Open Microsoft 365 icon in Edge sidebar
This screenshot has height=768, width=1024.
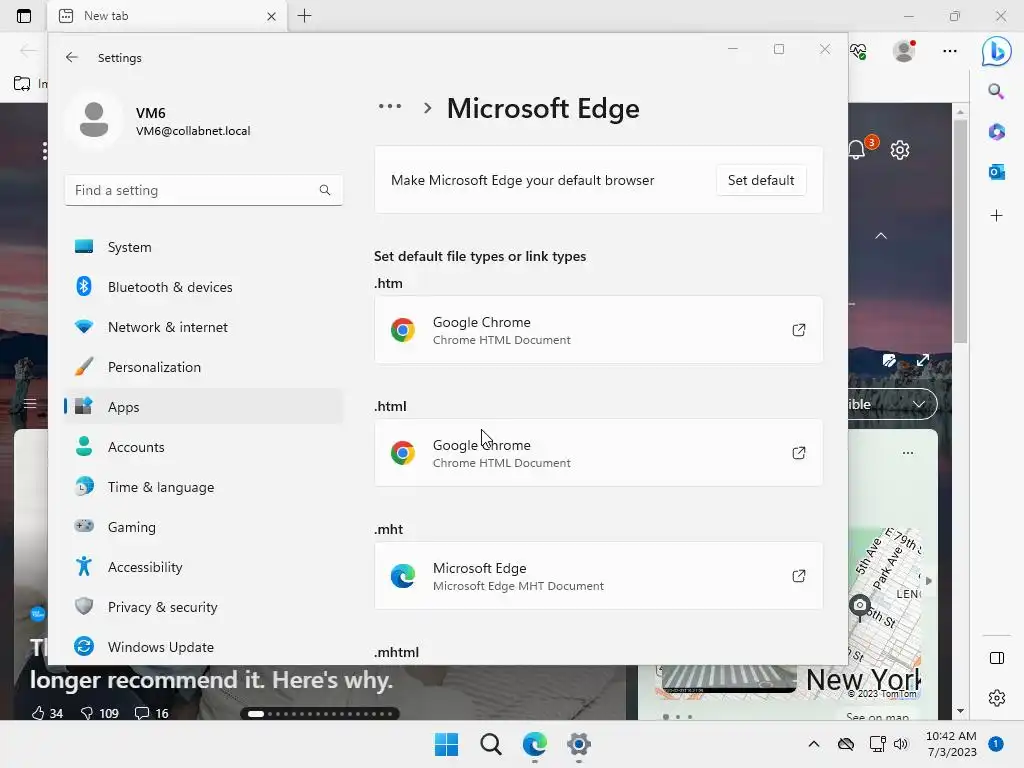click(x=996, y=132)
